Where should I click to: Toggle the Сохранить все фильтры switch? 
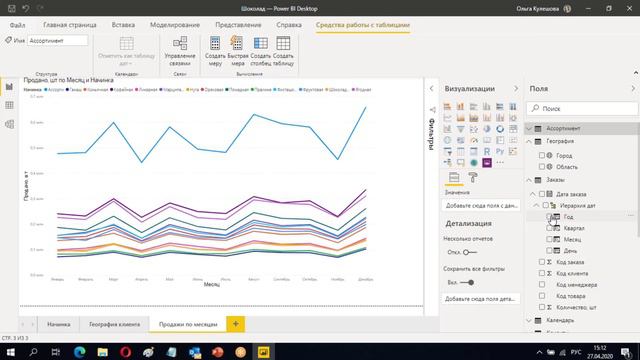tap(467, 282)
